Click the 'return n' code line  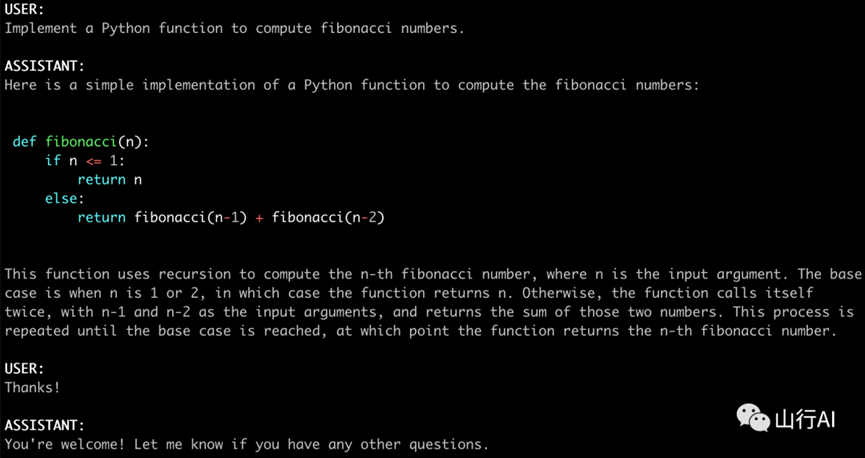click(x=109, y=180)
